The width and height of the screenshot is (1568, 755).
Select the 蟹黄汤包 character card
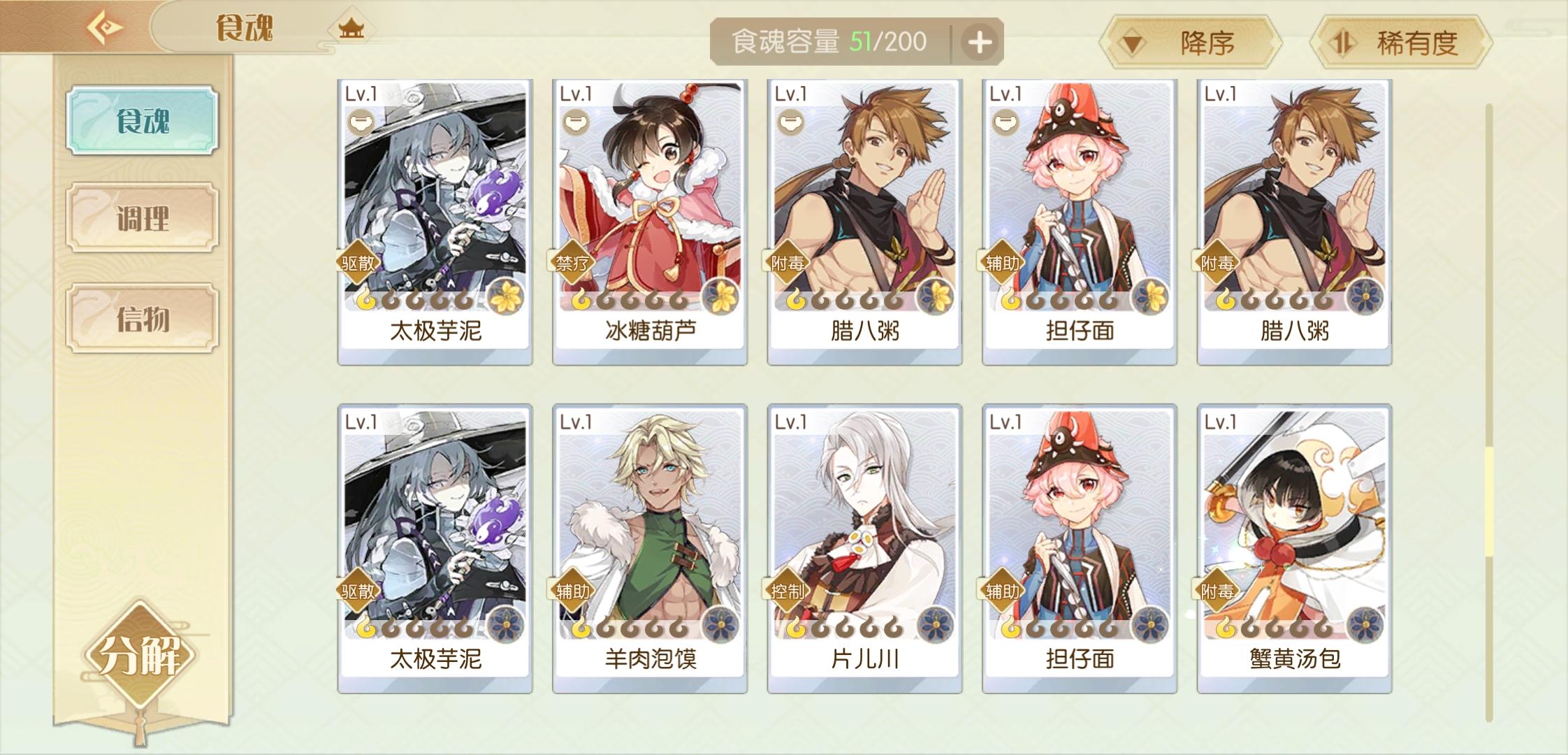(1294, 549)
